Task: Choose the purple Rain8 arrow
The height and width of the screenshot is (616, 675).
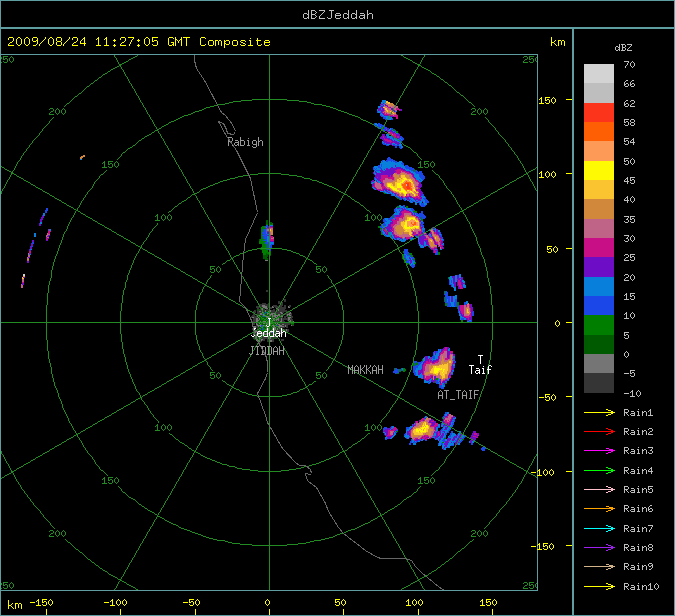Action: (599, 548)
